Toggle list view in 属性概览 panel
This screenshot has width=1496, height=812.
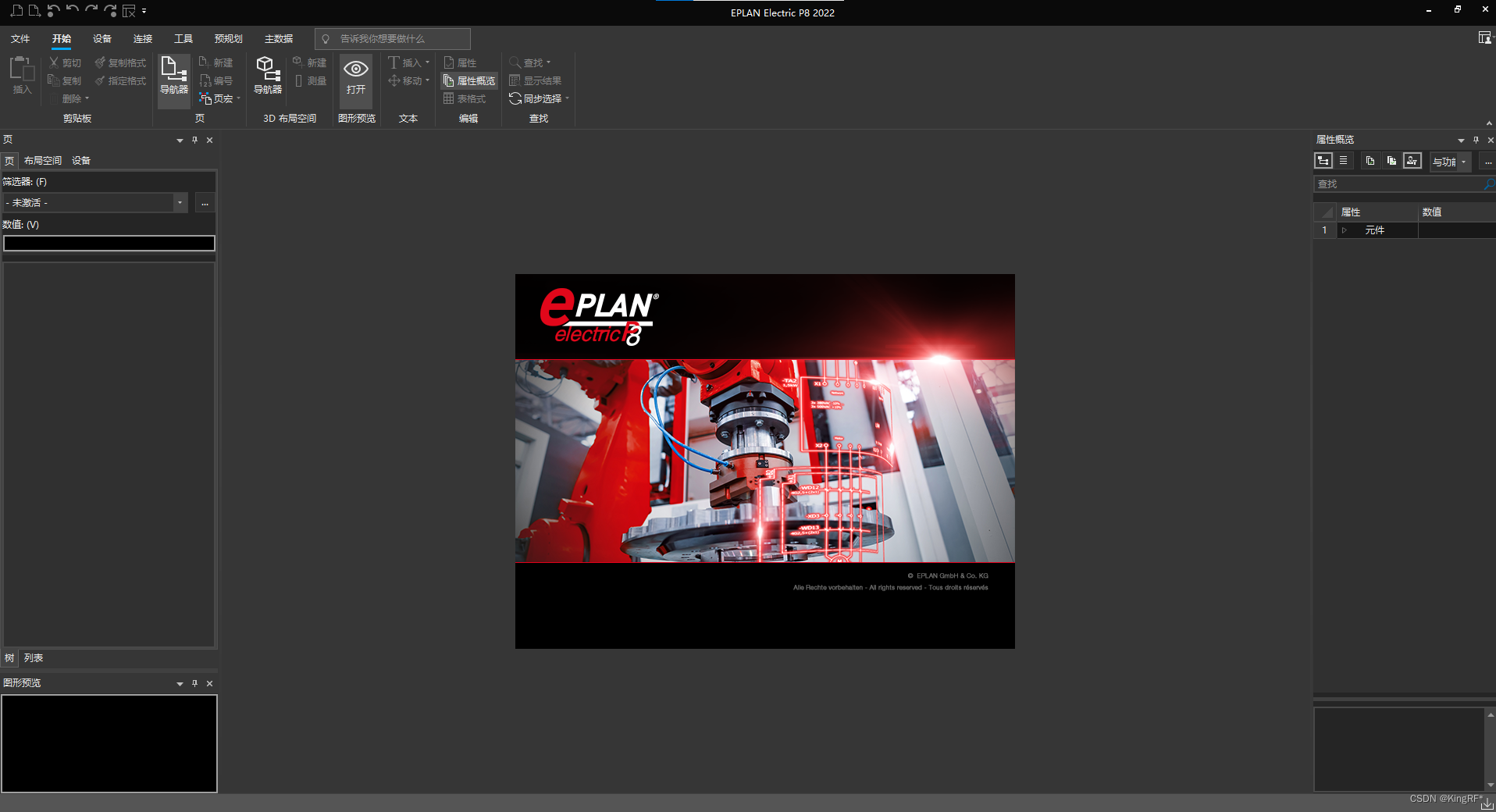tap(1344, 160)
